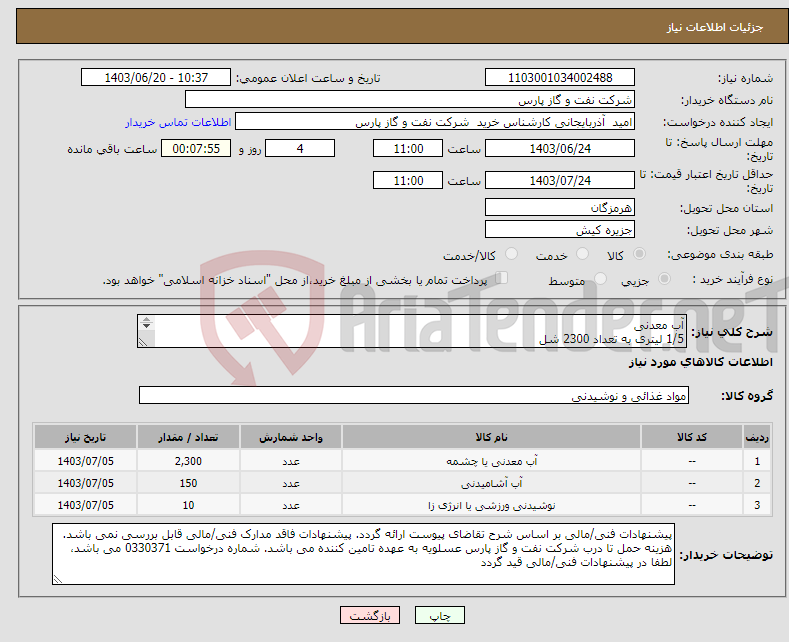Click the date cell in row 1
Screen dimensions: 789x642
tap(86, 461)
